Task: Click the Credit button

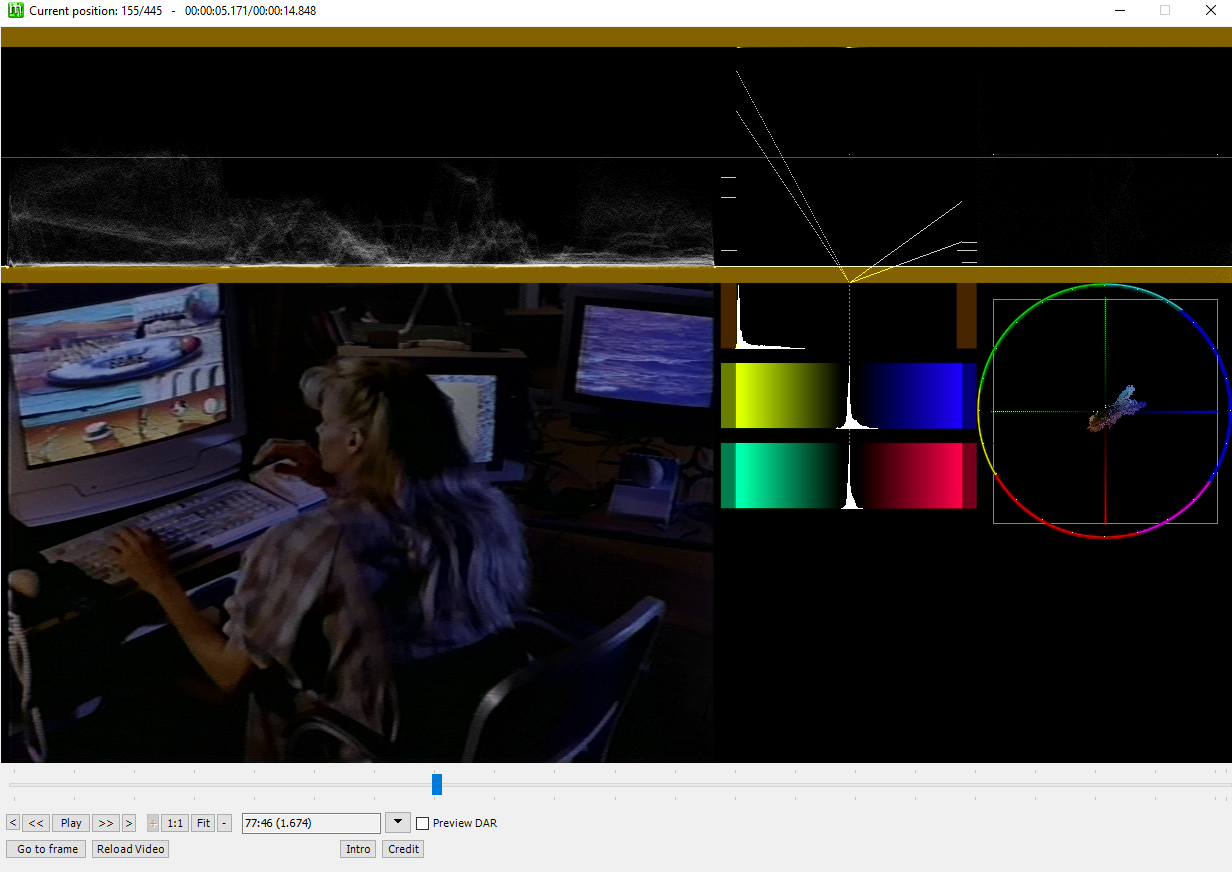Action: 403,849
